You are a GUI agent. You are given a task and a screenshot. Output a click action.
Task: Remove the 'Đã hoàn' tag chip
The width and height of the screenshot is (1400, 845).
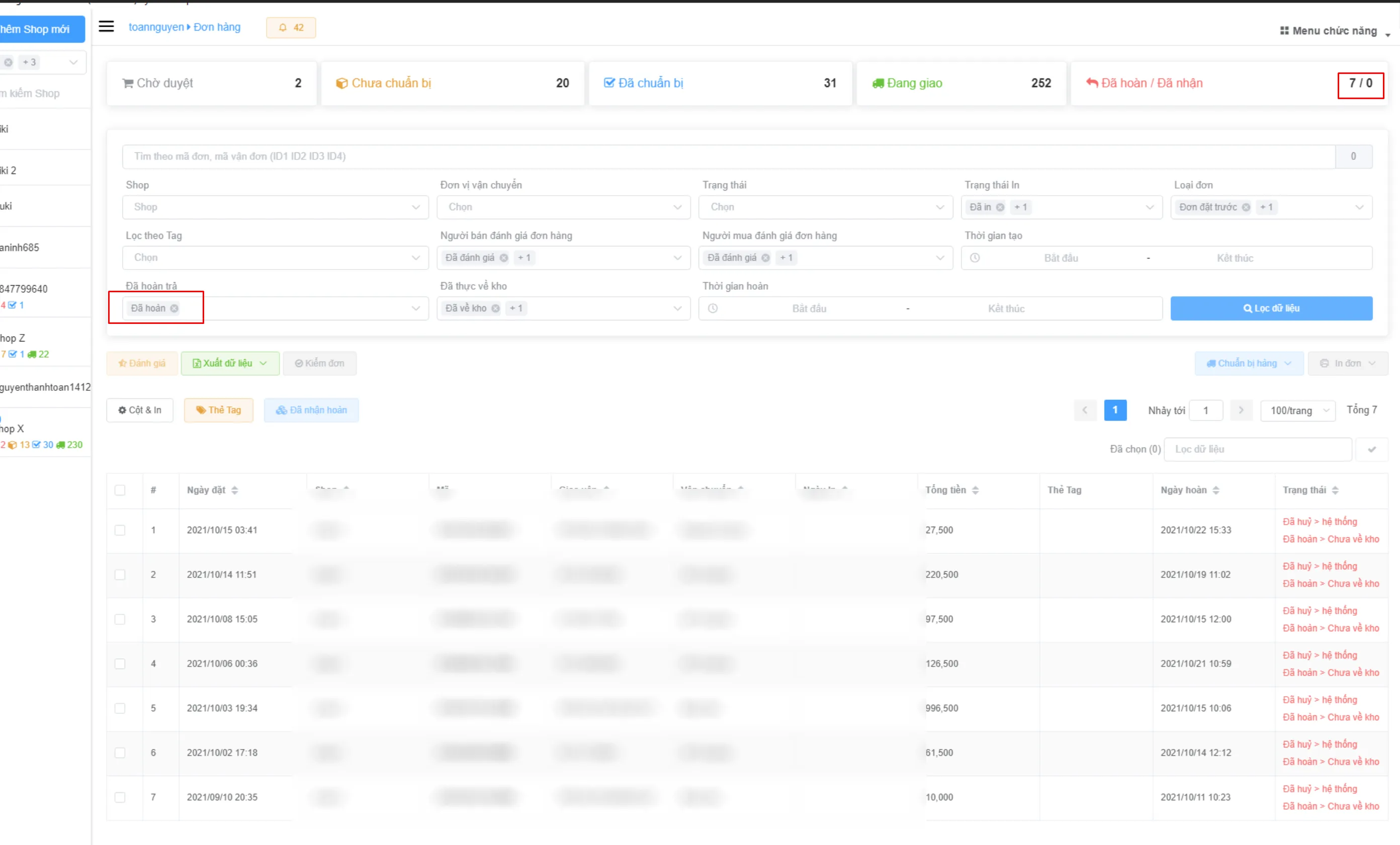click(x=174, y=308)
